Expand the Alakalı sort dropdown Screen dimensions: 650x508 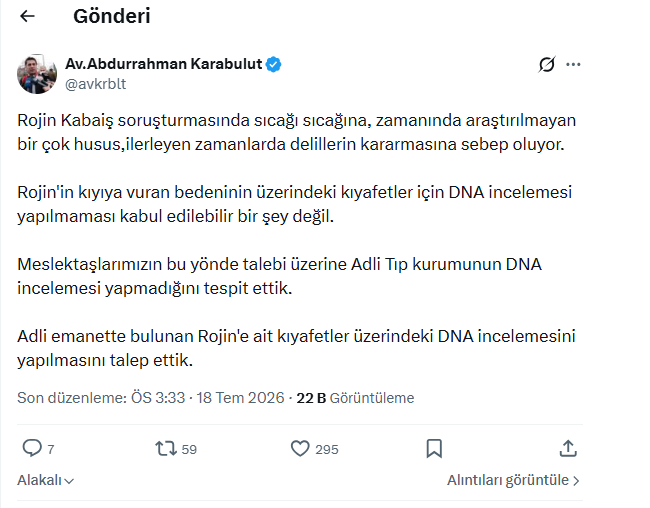(x=46, y=480)
